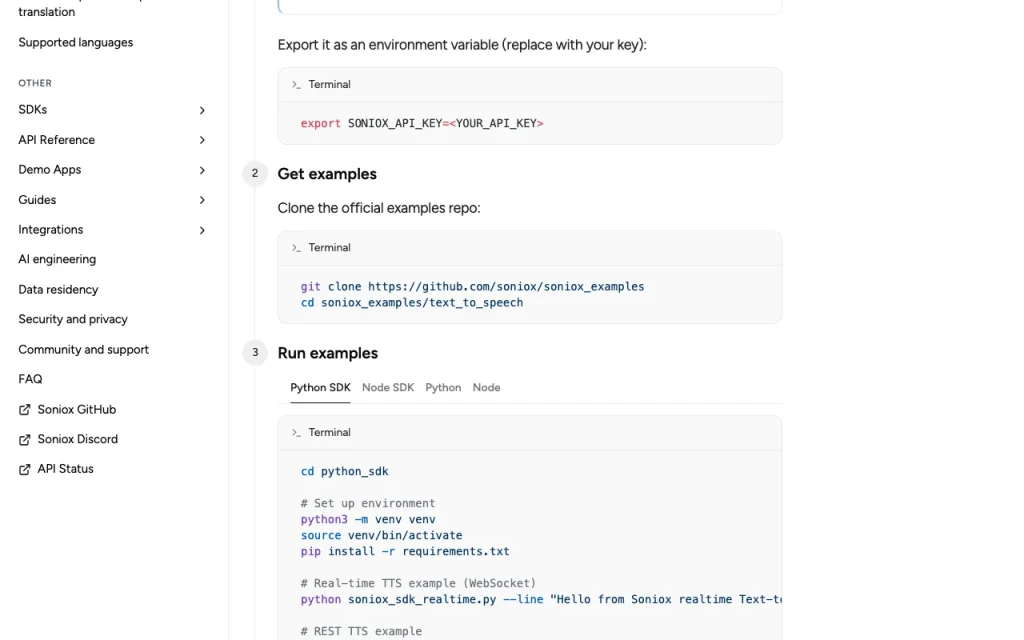Open the SDKs sidebar item
The width and height of the screenshot is (1024, 640).
coord(33,110)
